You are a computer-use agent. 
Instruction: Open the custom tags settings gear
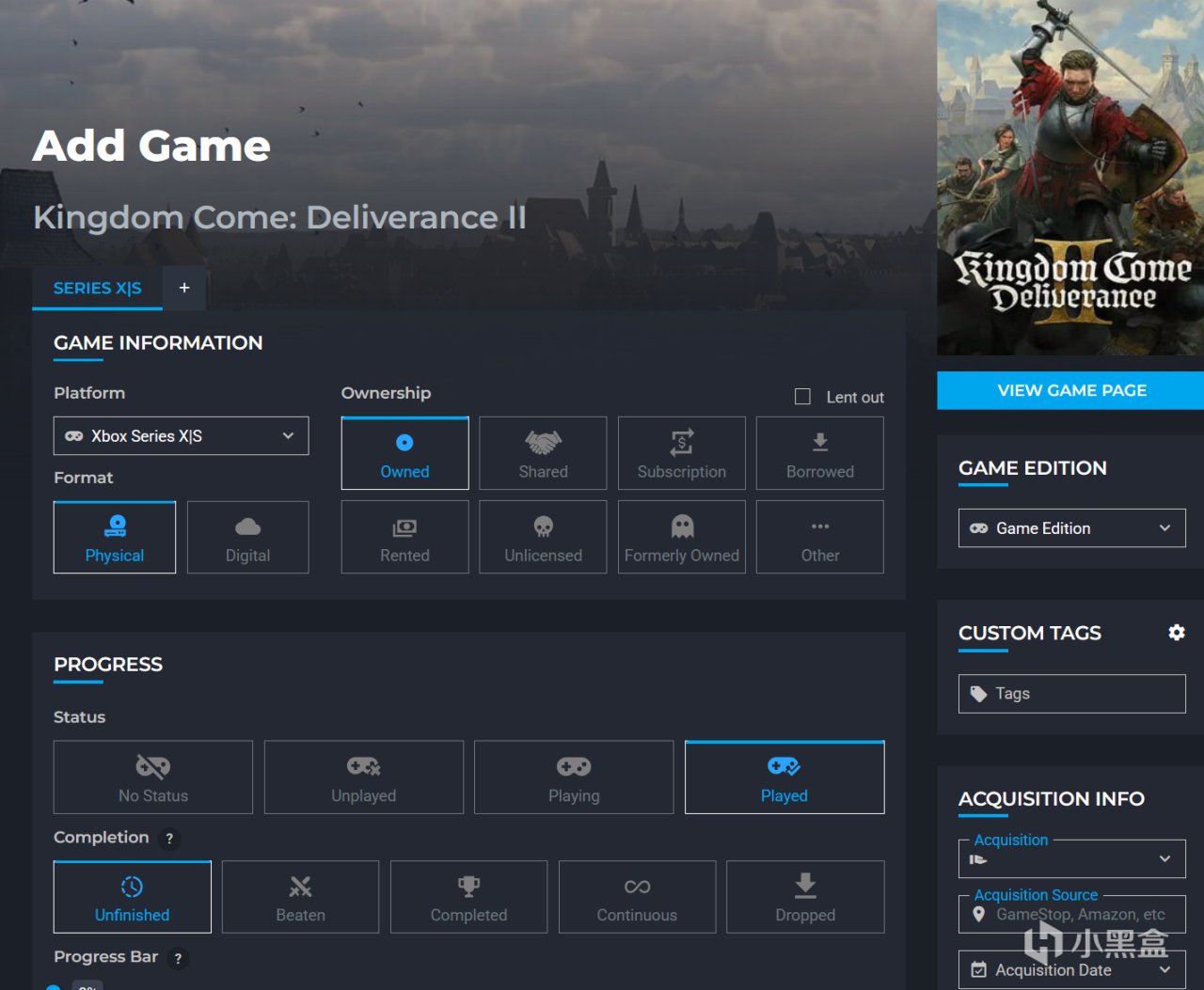[1176, 633]
